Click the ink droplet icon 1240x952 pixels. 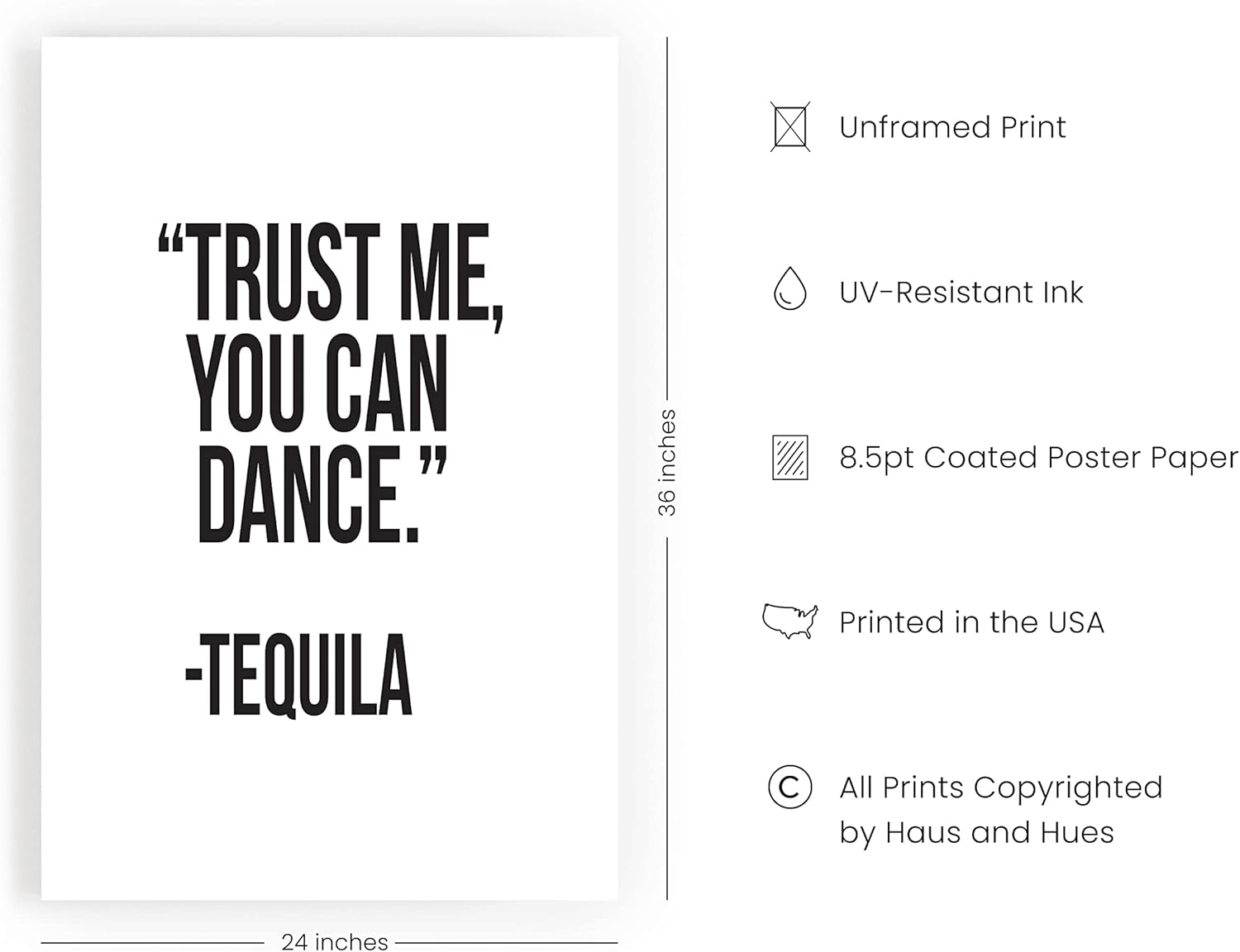click(789, 289)
